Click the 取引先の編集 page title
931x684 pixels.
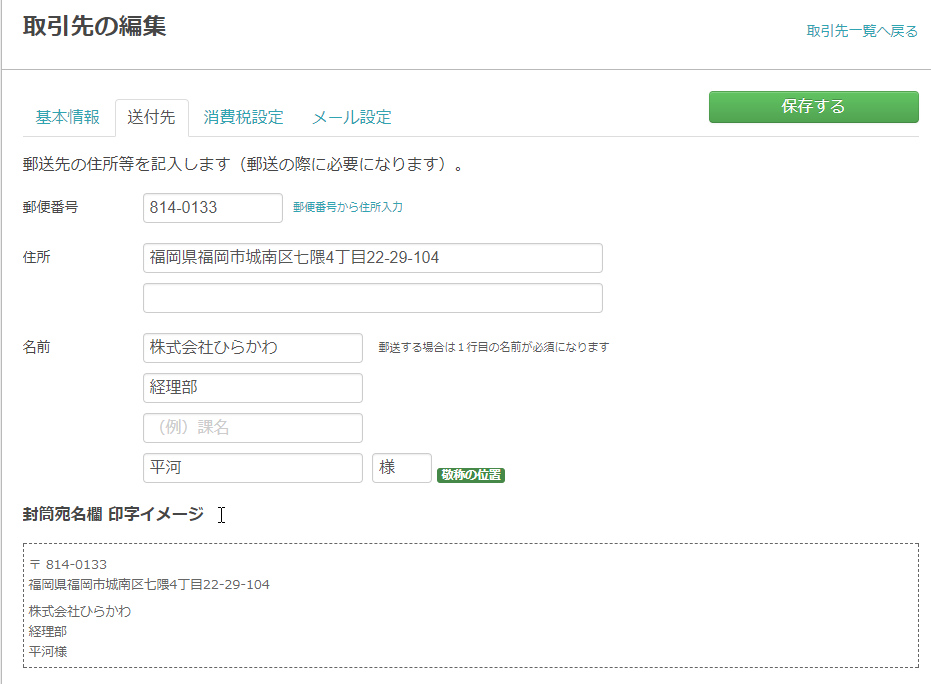pos(94,26)
